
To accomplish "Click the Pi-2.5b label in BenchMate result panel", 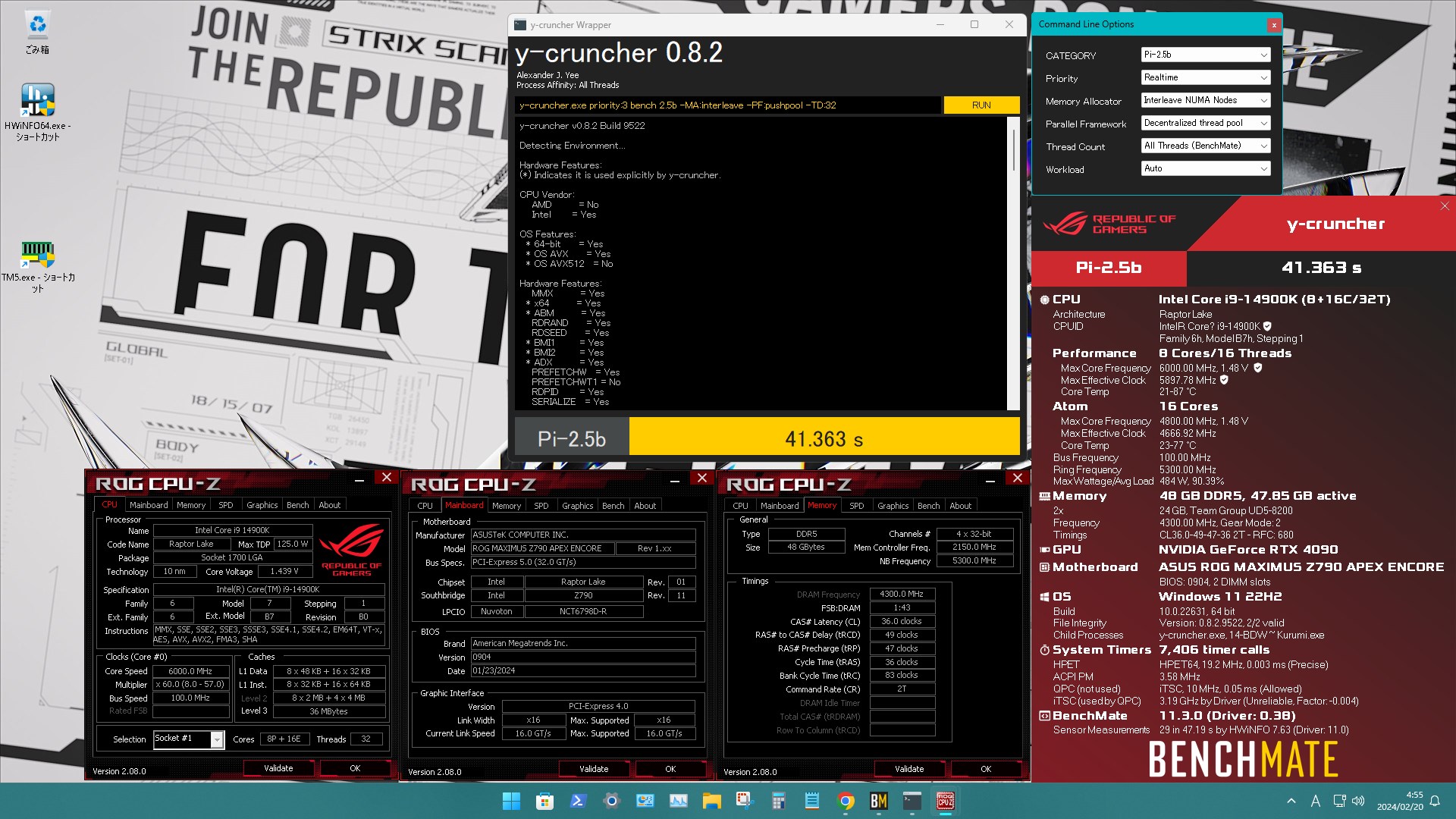I will (1109, 268).
